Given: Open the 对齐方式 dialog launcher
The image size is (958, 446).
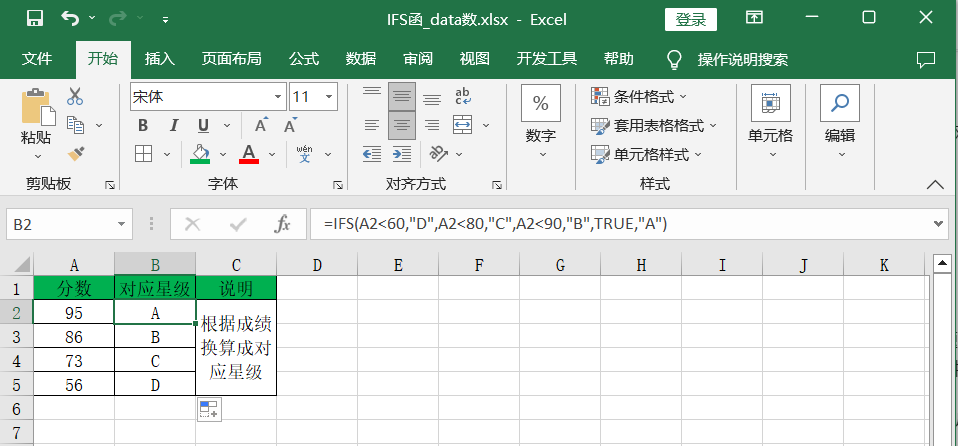Looking at the screenshot, I should click(x=497, y=185).
